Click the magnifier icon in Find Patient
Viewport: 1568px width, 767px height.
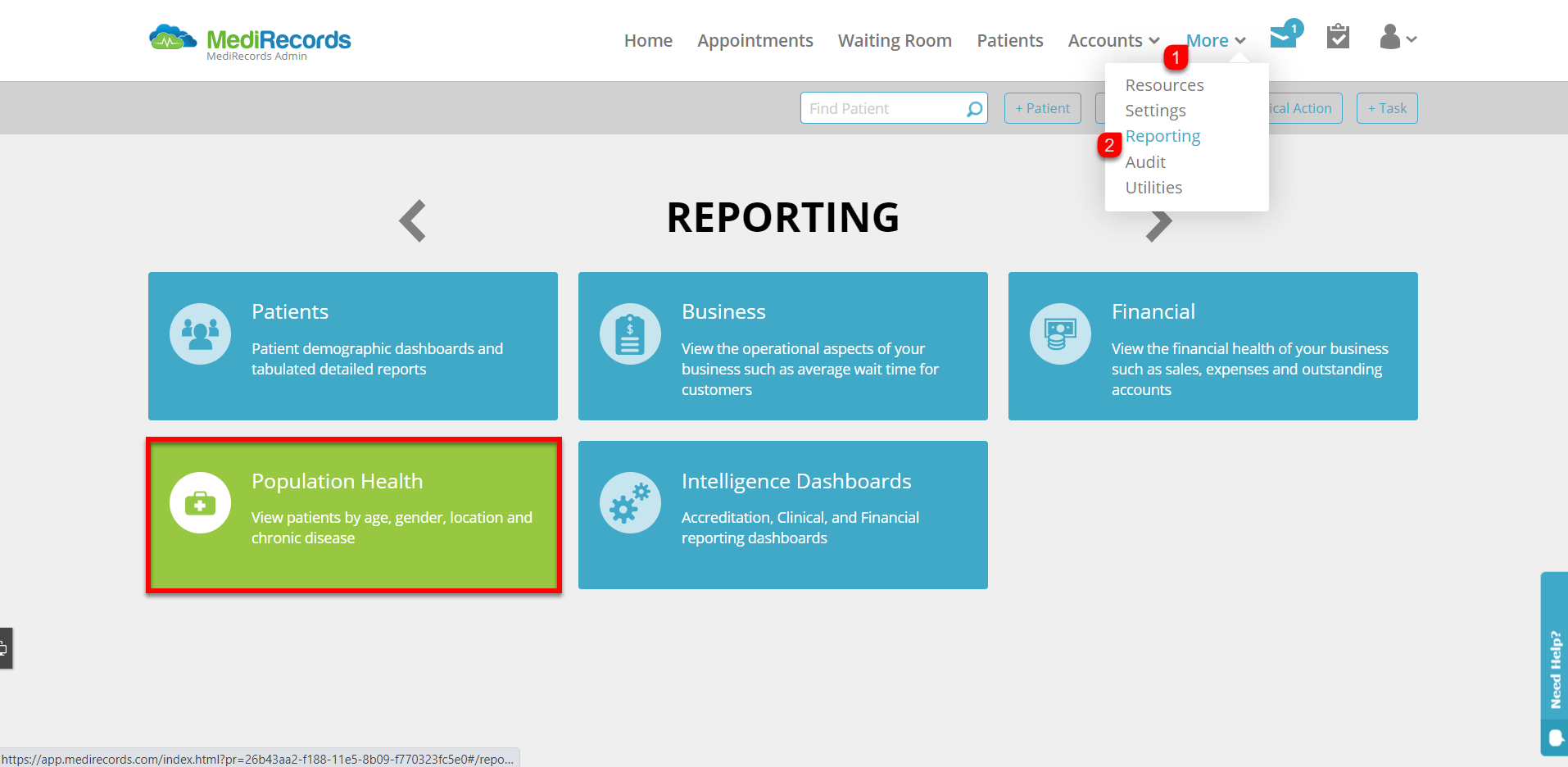974,109
